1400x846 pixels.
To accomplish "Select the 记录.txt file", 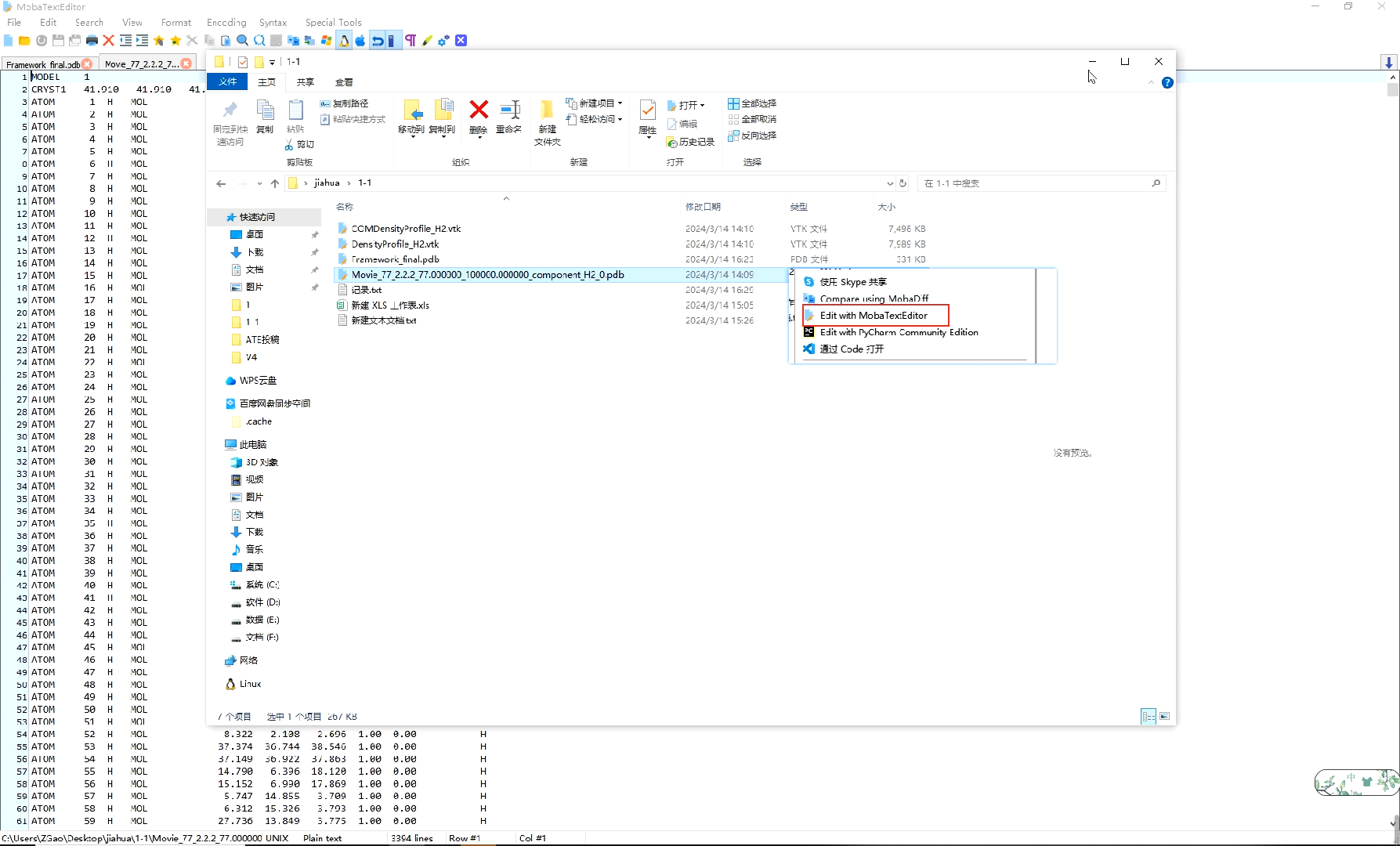I will (x=367, y=290).
